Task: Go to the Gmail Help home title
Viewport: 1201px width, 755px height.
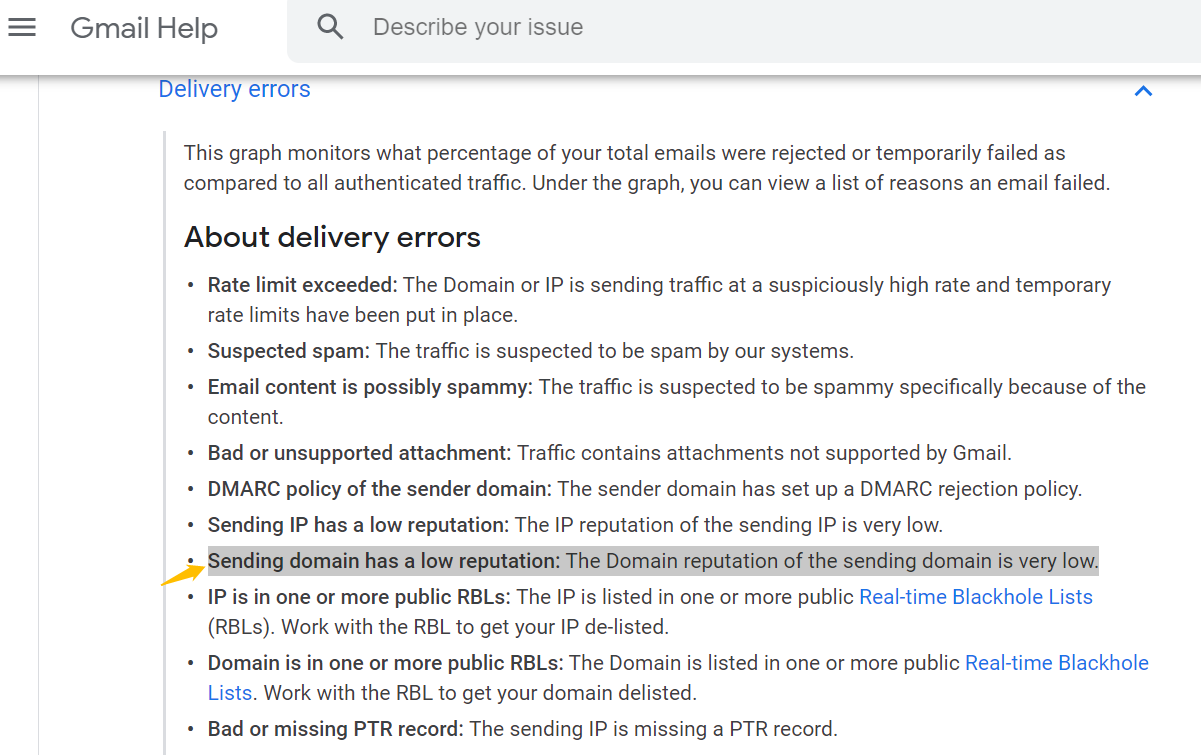Action: click(x=144, y=28)
